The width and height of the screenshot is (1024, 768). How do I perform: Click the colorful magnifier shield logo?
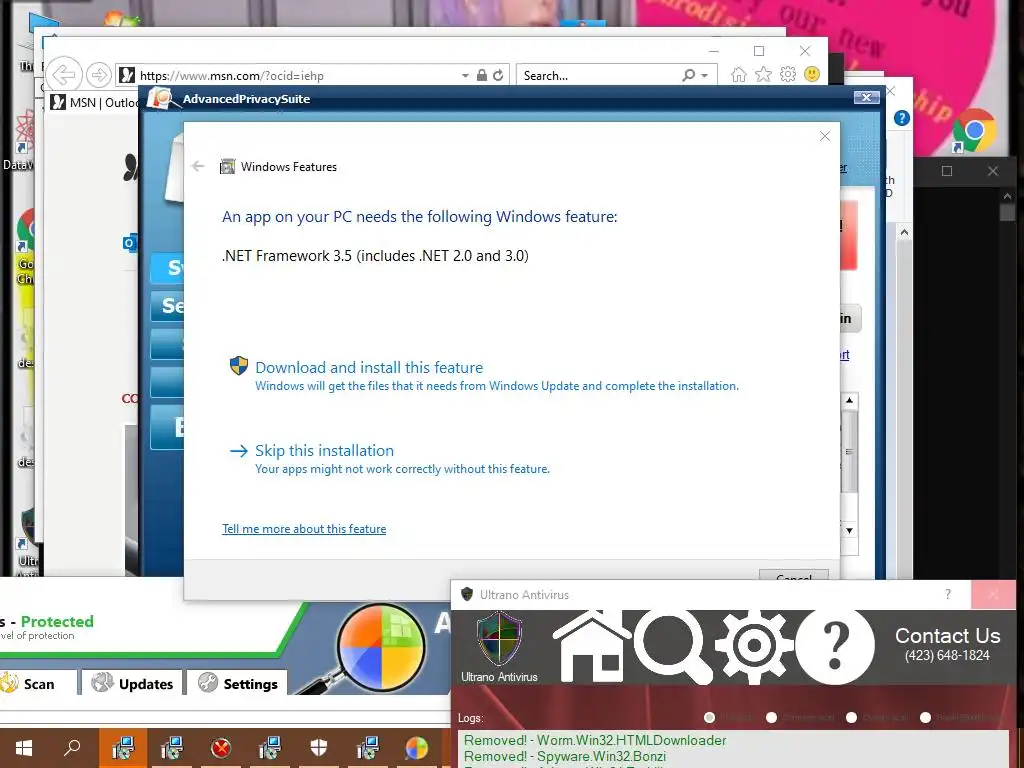click(379, 648)
